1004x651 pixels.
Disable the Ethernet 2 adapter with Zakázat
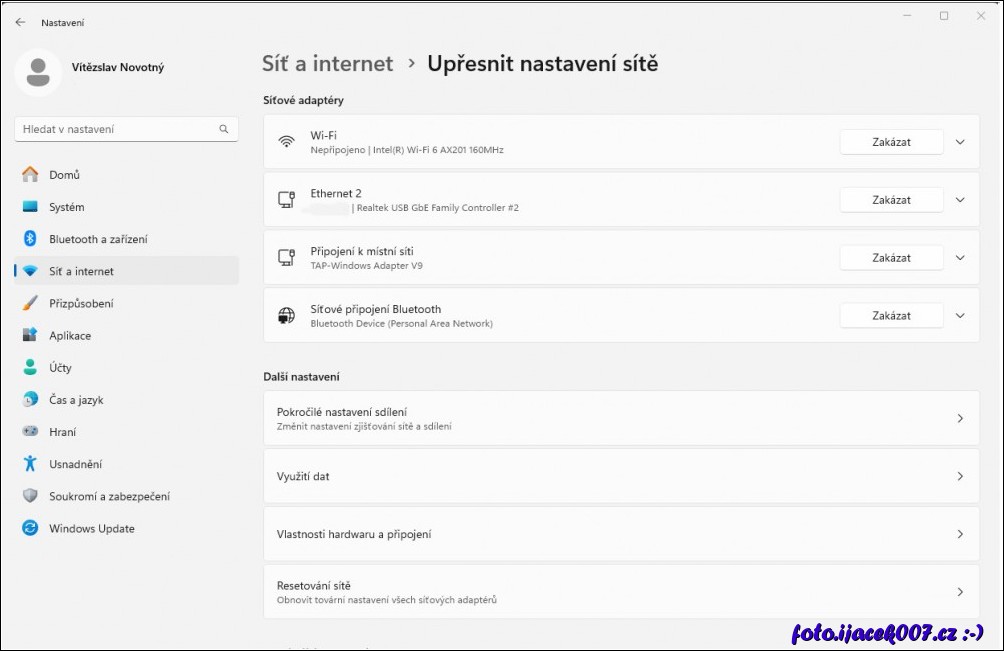[890, 200]
